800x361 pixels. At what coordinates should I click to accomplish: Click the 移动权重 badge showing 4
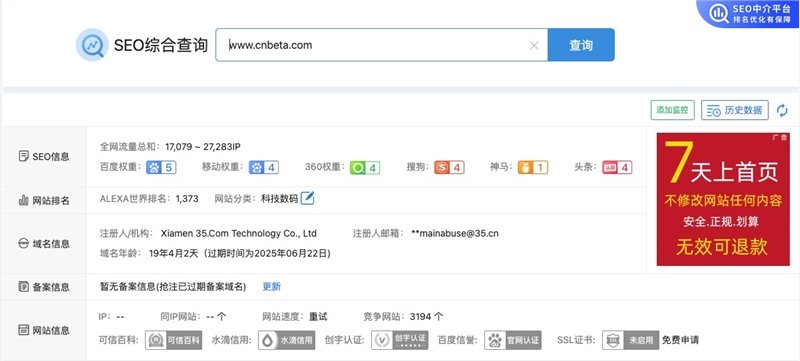pyautogui.click(x=264, y=167)
